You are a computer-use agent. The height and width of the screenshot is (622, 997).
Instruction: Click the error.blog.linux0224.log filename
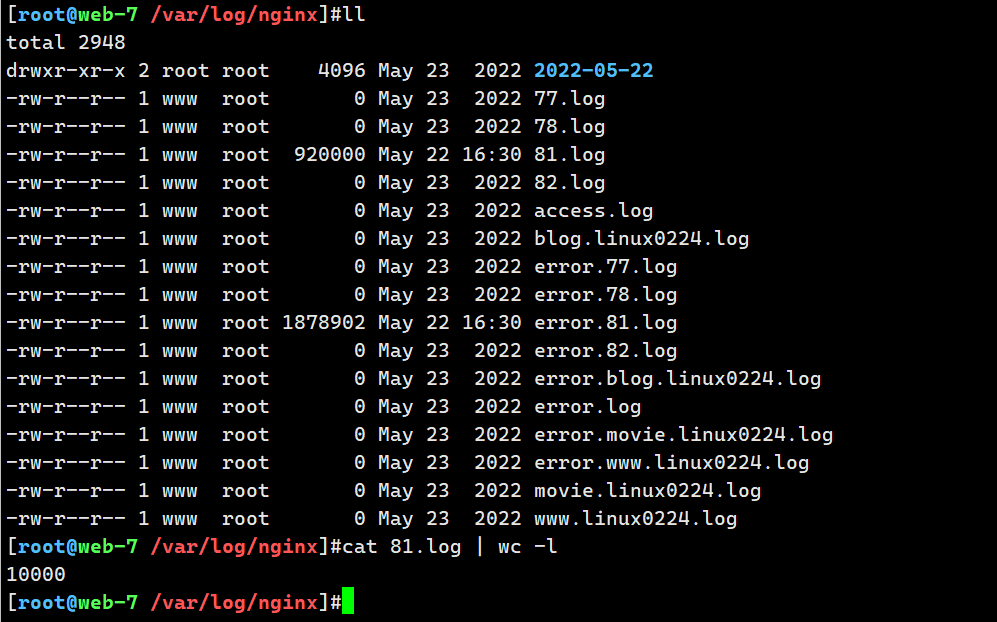(677, 379)
